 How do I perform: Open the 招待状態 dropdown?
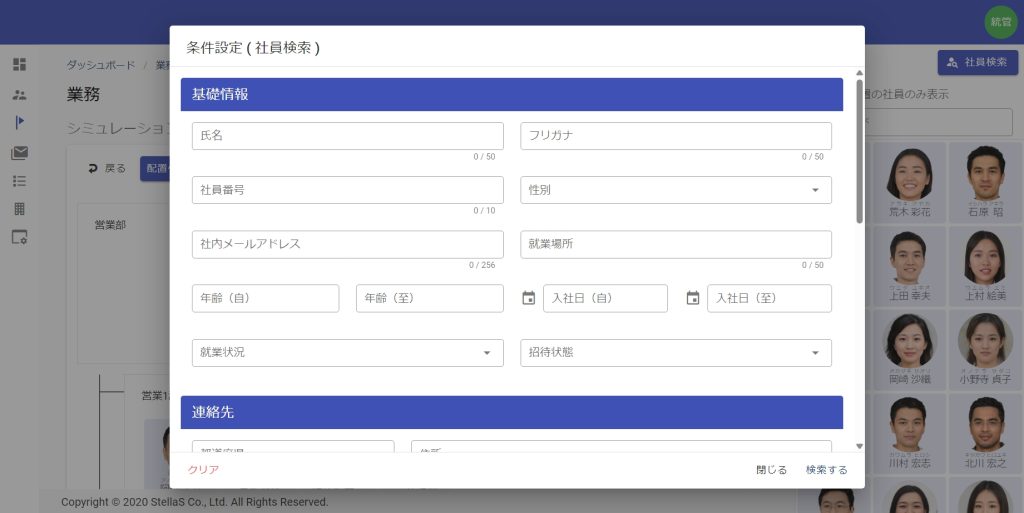pyautogui.click(x=676, y=353)
